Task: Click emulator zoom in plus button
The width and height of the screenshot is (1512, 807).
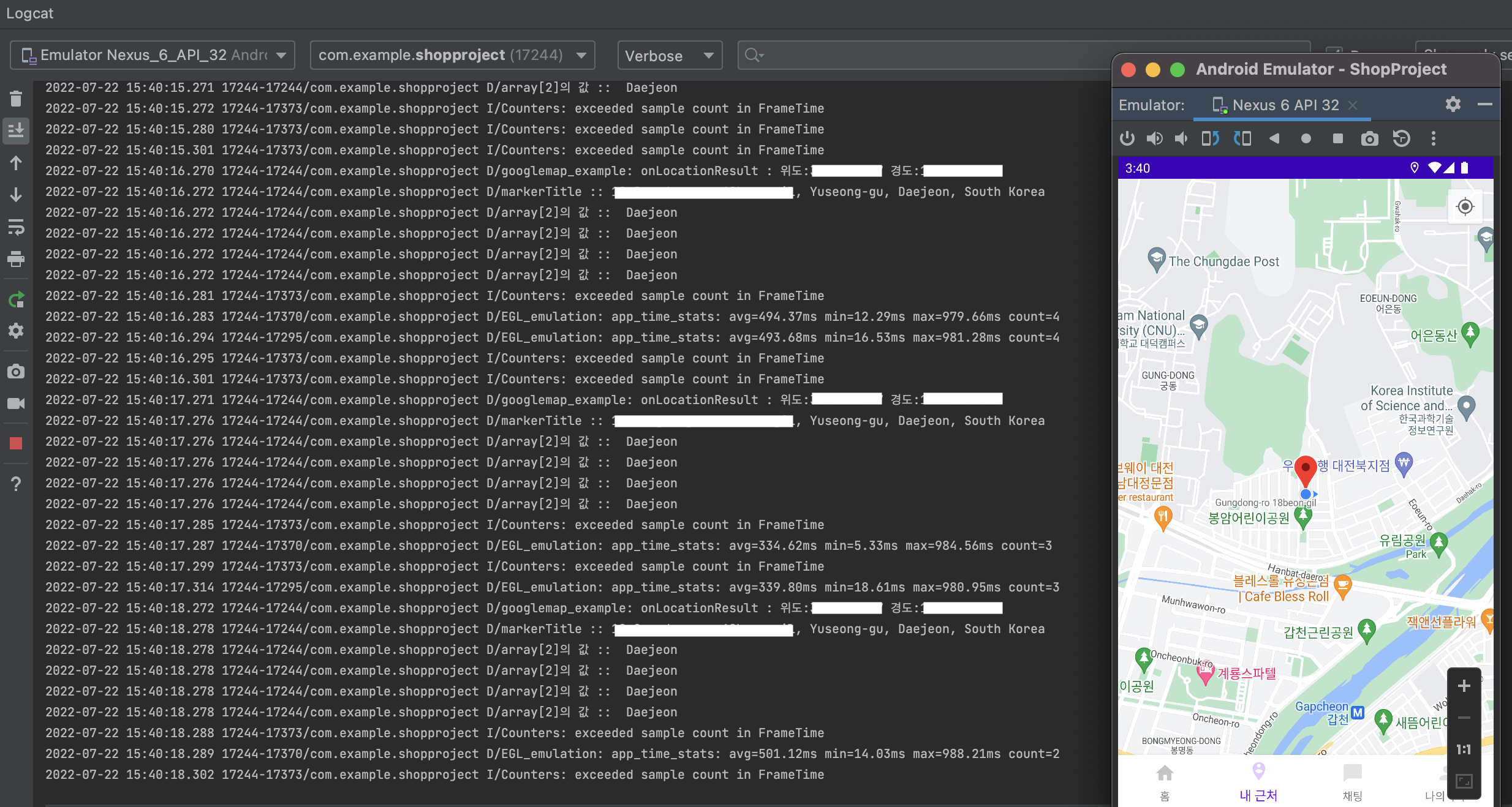Action: pos(1464,686)
